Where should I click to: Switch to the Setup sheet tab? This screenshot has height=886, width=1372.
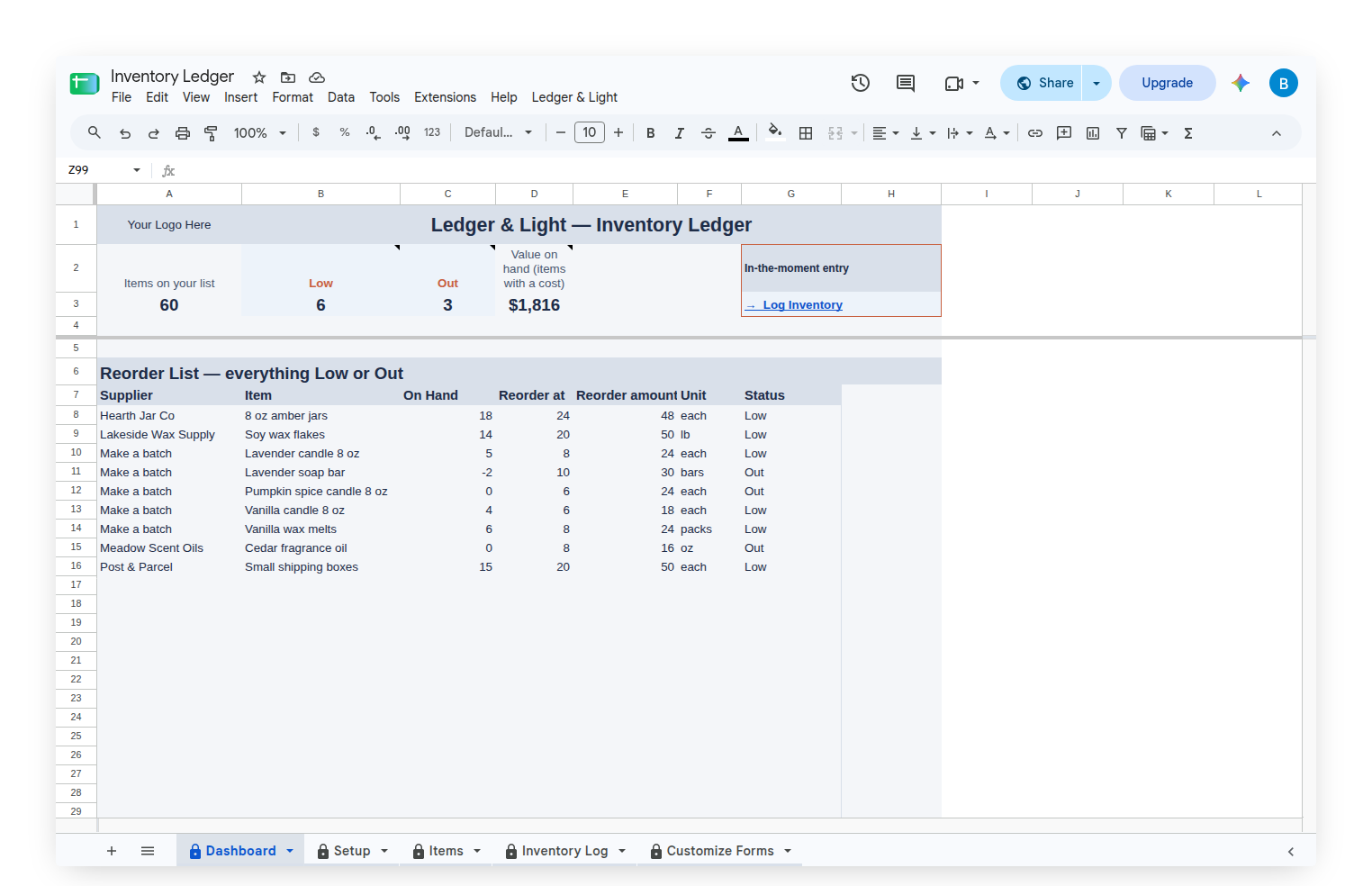point(352,851)
